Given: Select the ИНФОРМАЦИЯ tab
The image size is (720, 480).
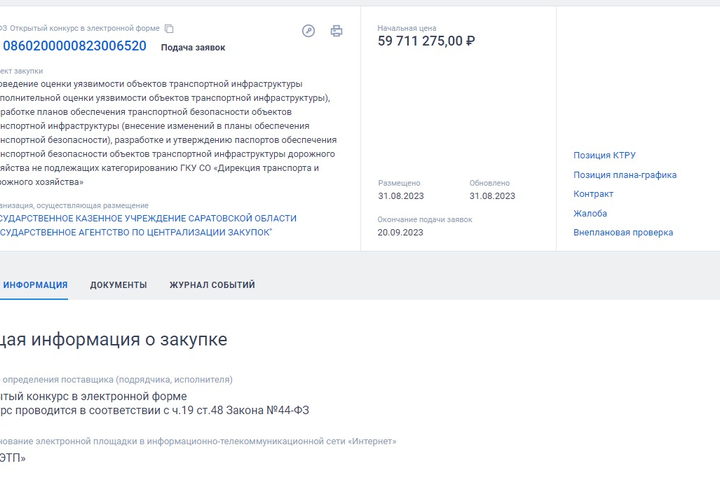Looking at the screenshot, I should click(35, 285).
